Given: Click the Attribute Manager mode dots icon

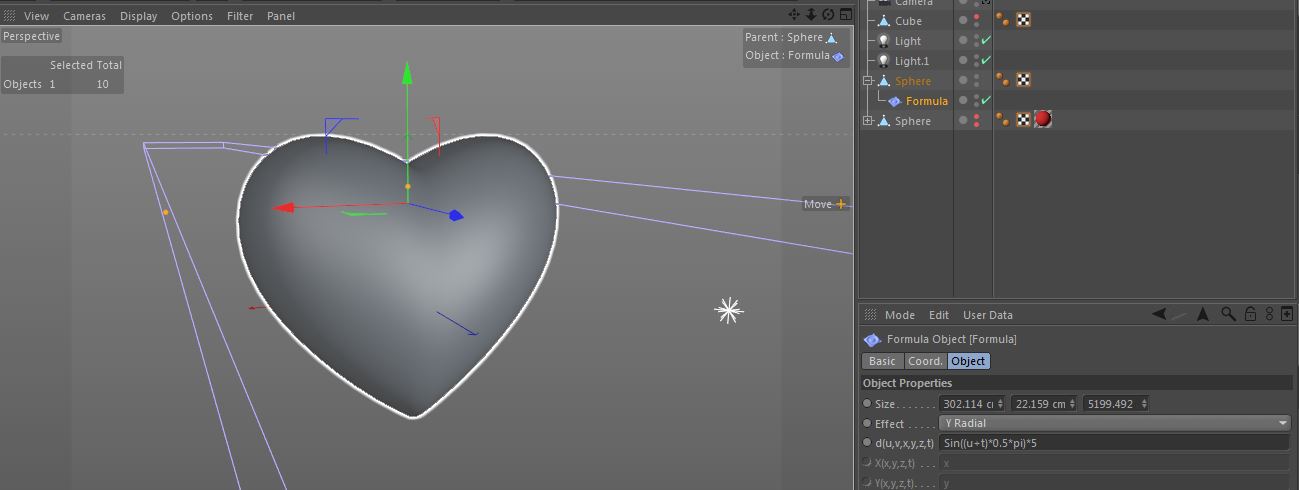Looking at the screenshot, I should pos(1270,314).
